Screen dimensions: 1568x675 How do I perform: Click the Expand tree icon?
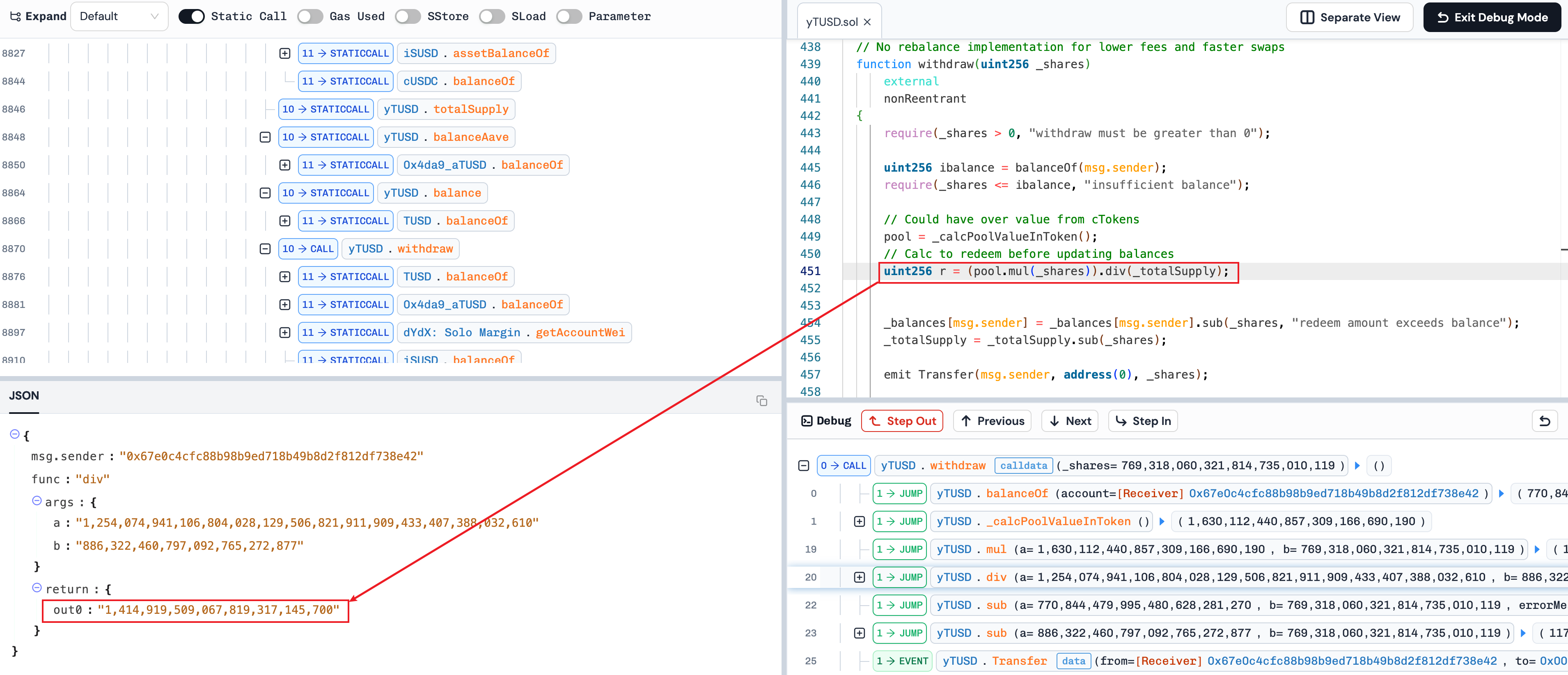click(16, 16)
